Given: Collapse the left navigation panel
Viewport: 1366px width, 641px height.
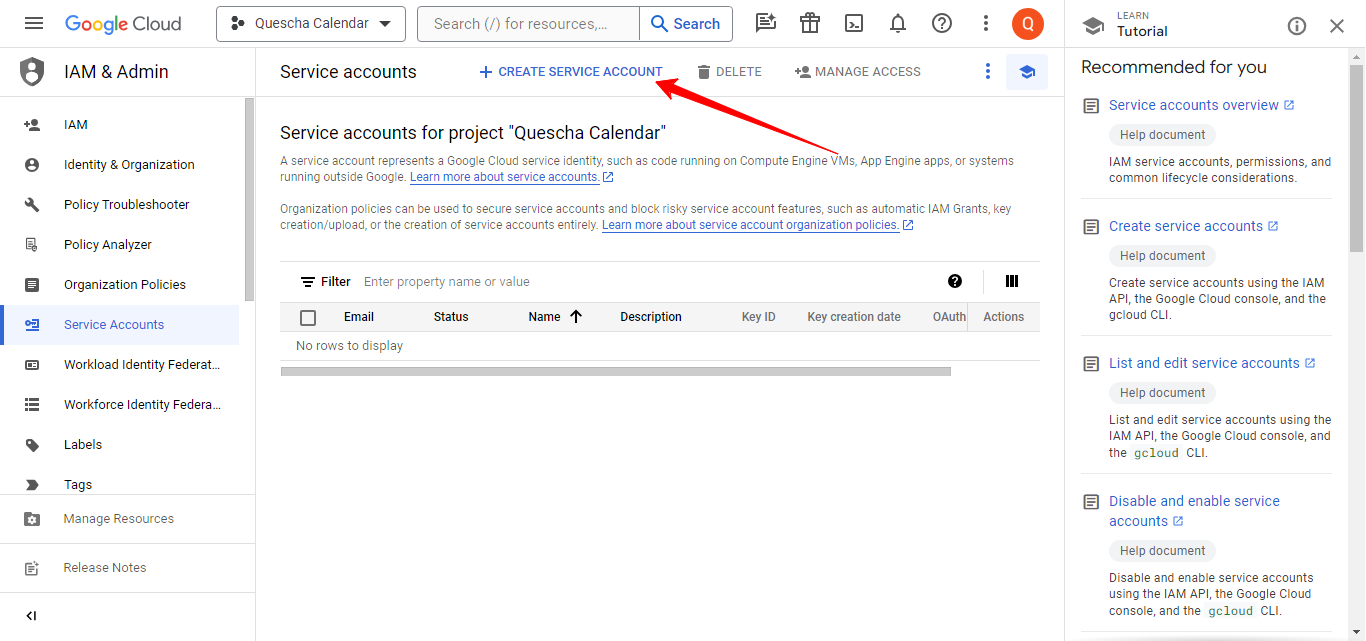Looking at the screenshot, I should [31, 616].
